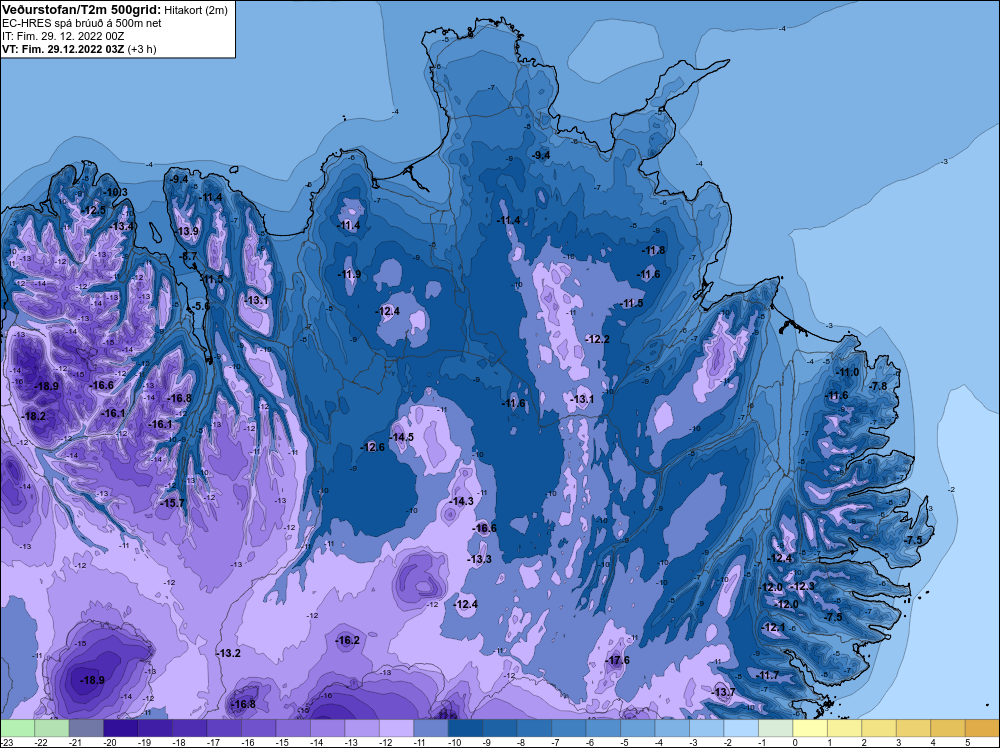This screenshot has width=1000, height=748.
Task: Click the -15.7 temperature label
Action: 172,503
